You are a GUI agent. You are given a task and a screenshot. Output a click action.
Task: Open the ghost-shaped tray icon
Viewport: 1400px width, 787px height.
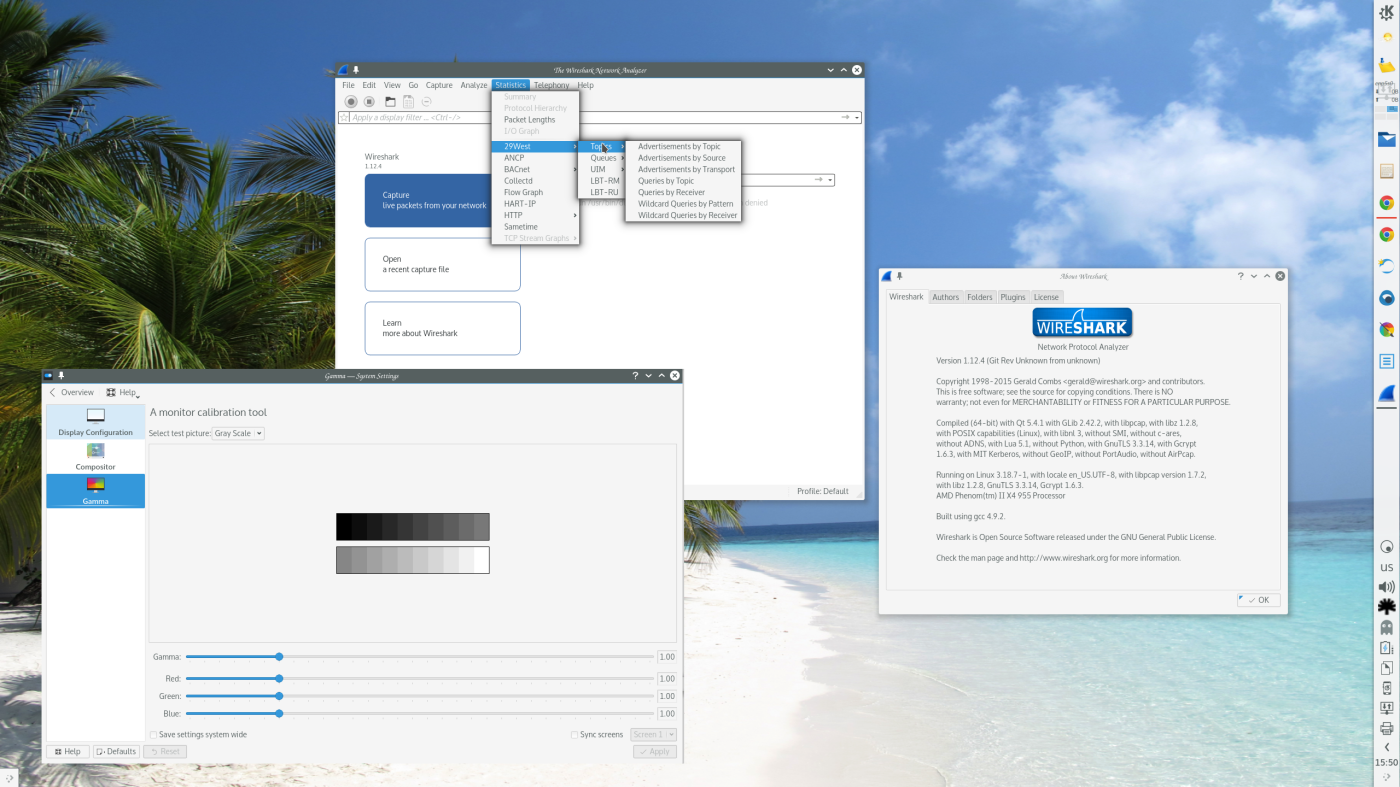[1386, 628]
